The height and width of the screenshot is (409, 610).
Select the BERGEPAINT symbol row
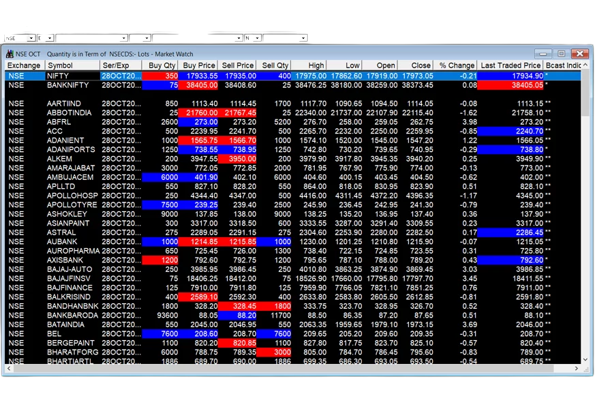point(293,343)
